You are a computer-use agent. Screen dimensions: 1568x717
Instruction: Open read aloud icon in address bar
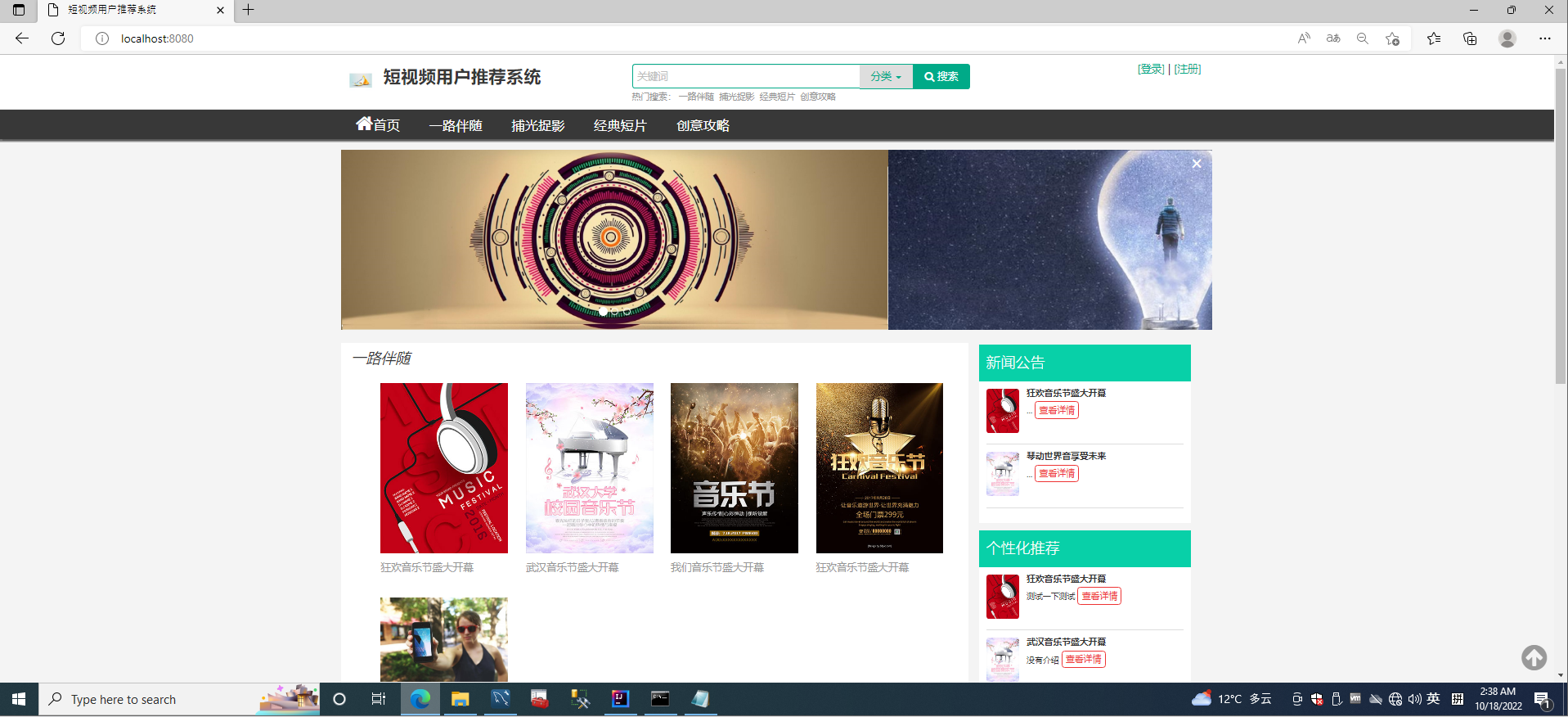(1304, 38)
